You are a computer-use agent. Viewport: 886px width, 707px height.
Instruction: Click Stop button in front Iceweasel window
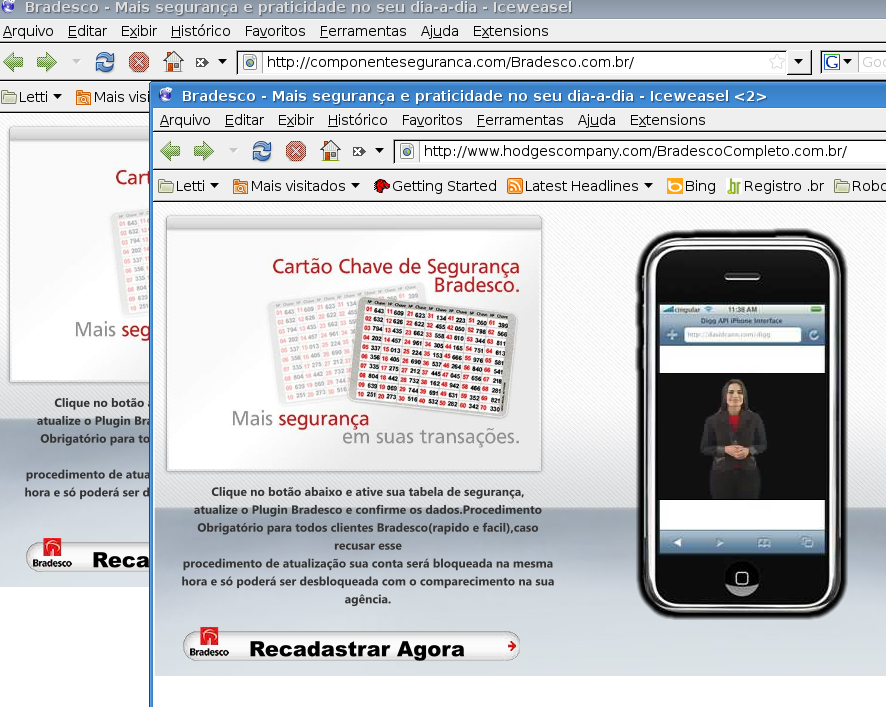[296, 151]
